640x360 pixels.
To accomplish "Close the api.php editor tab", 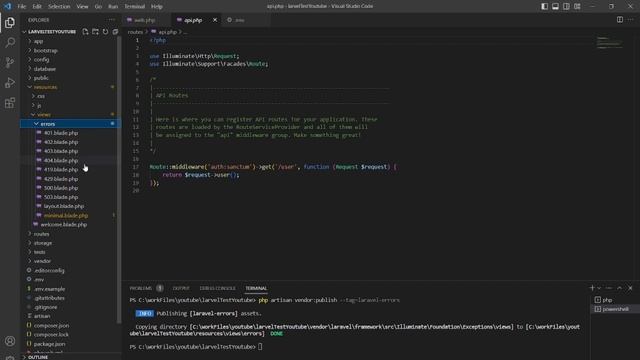I will point(215,20).
